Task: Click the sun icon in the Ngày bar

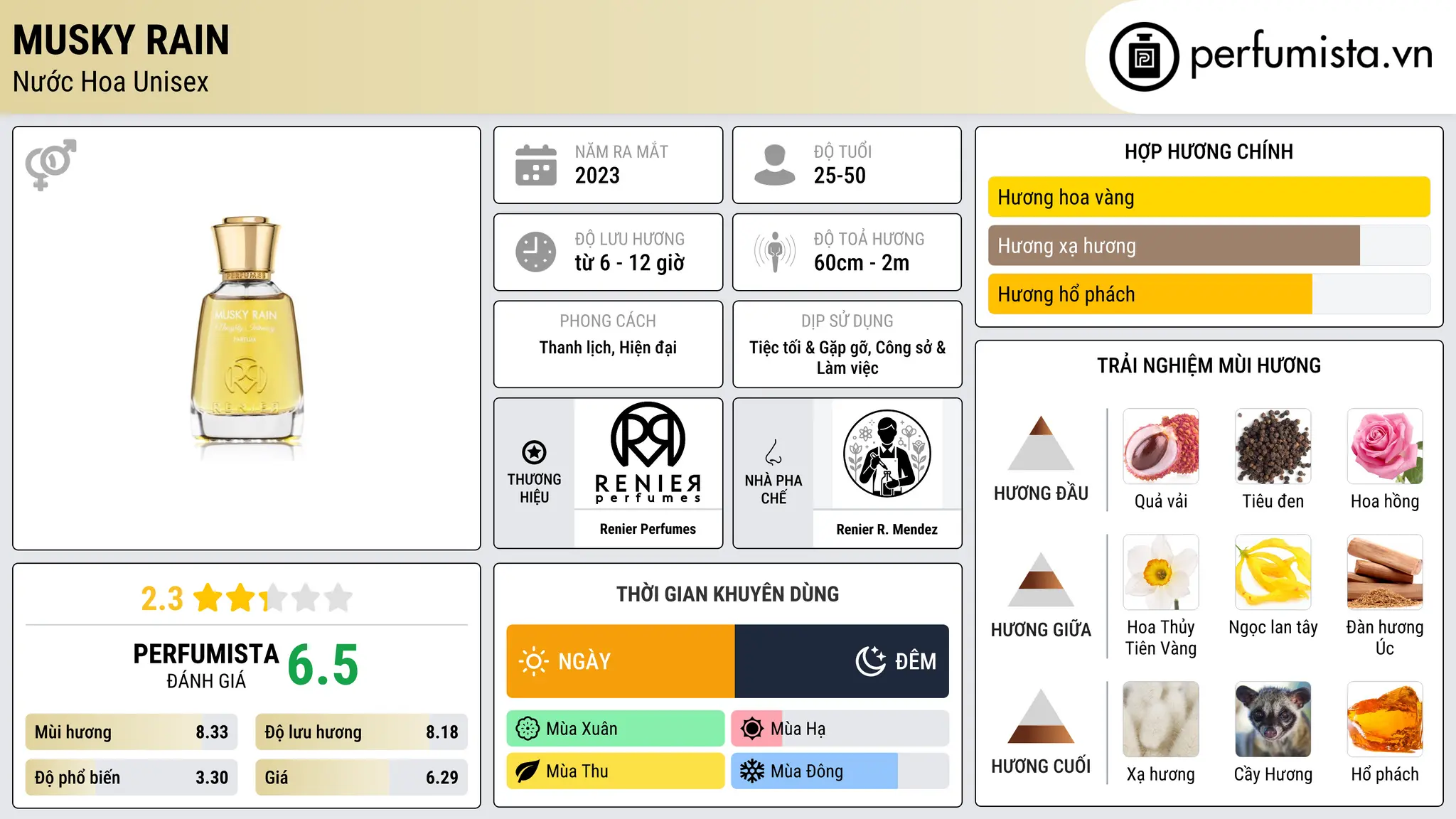Action: click(x=533, y=661)
